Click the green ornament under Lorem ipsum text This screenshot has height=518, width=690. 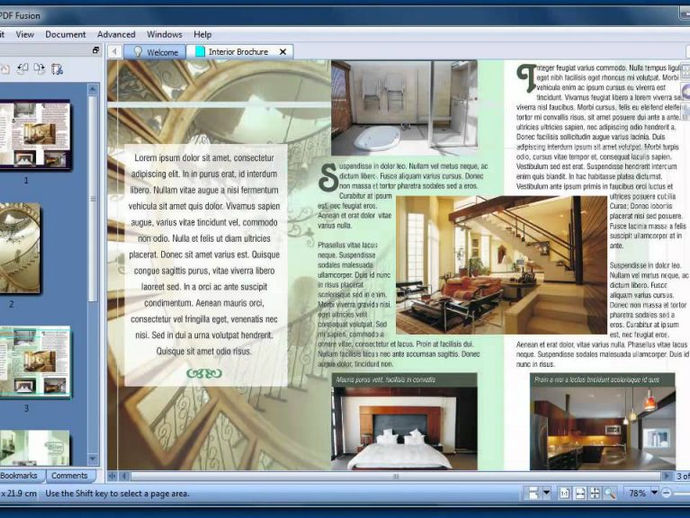[x=204, y=374]
